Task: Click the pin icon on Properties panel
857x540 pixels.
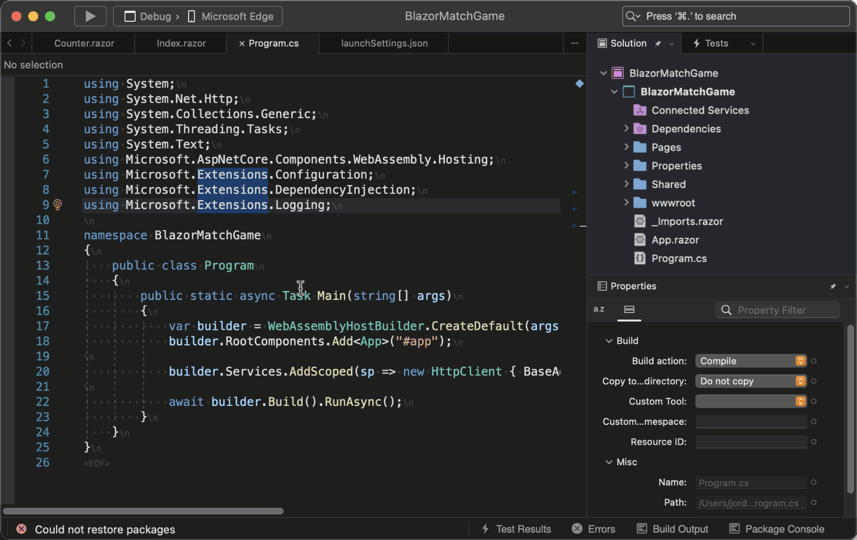Action: click(833, 286)
